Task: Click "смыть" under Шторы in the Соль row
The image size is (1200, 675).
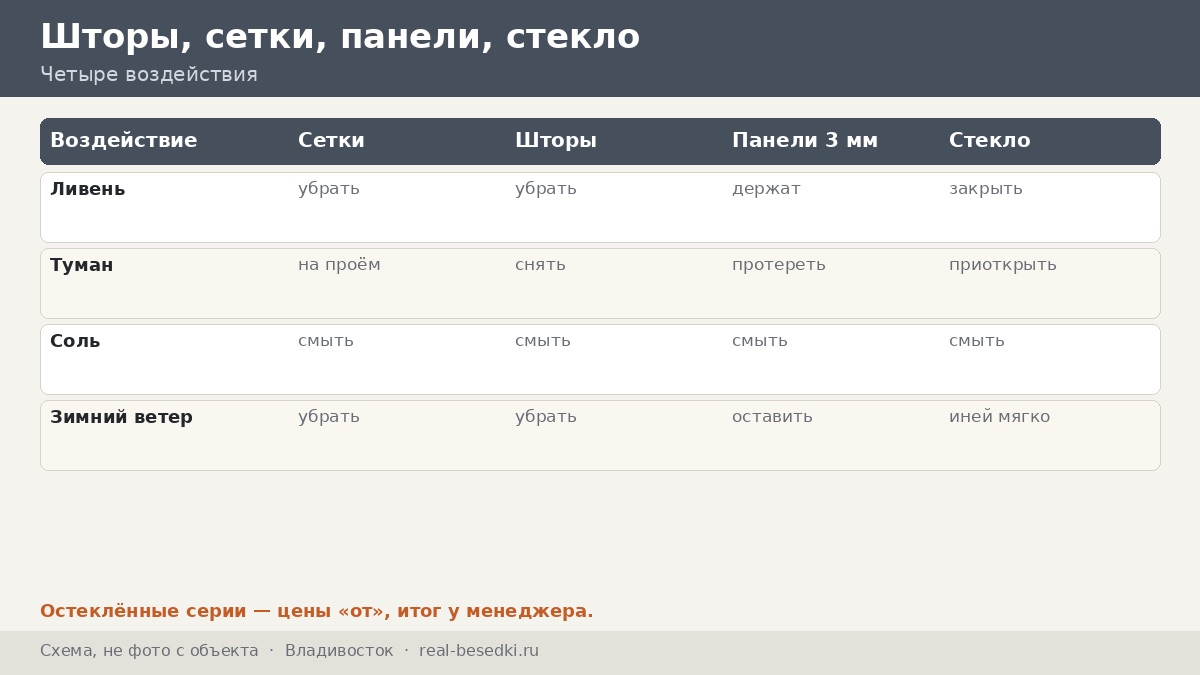Action: point(543,341)
